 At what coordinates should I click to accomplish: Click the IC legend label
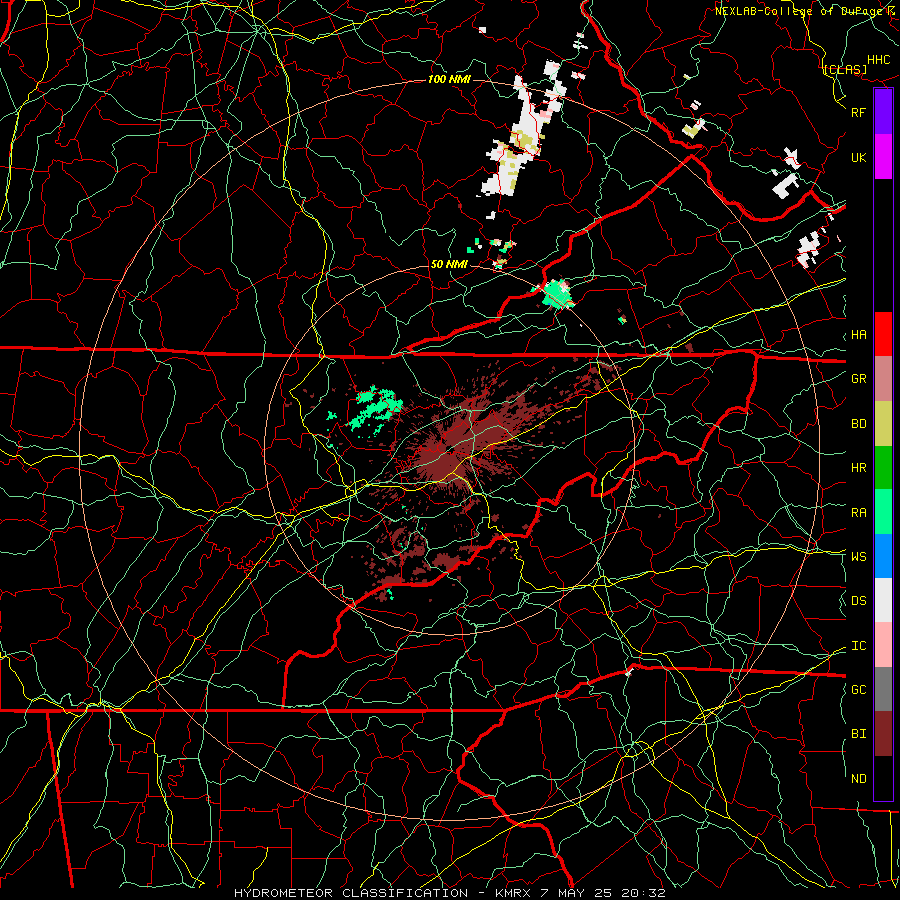(859, 646)
